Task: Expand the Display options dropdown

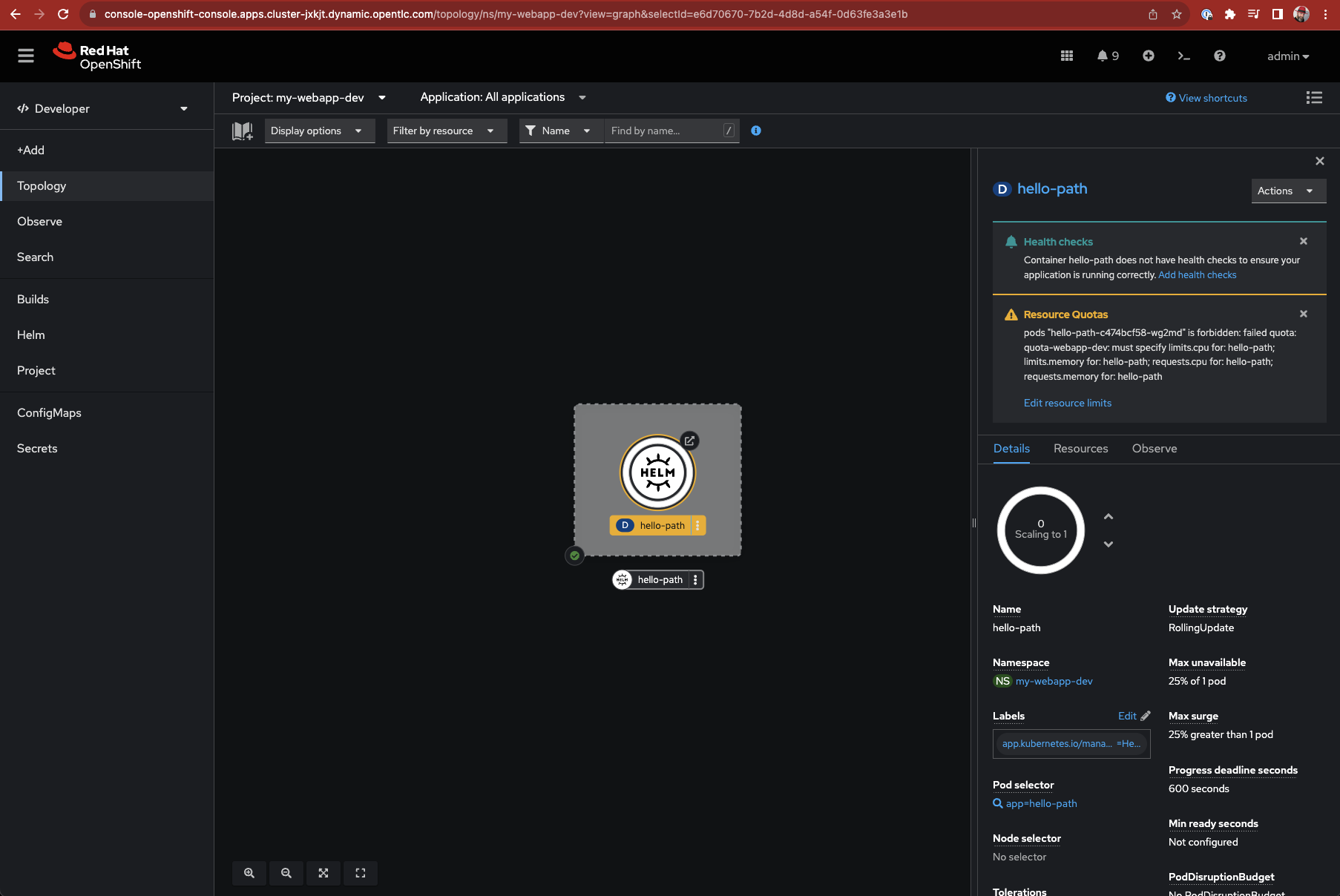Action: pyautogui.click(x=319, y=131)
